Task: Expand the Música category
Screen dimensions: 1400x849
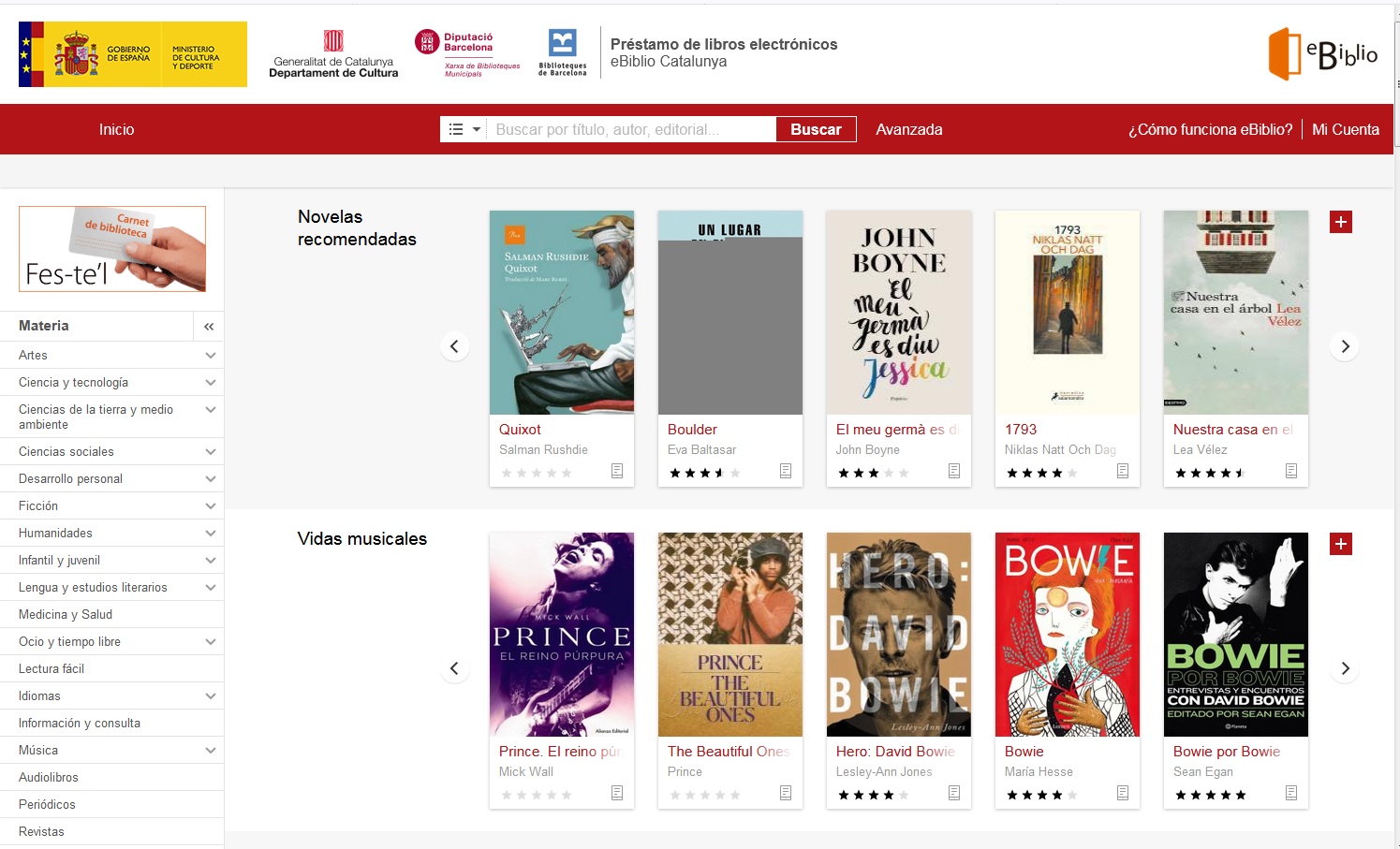Action: click(211, 751)
